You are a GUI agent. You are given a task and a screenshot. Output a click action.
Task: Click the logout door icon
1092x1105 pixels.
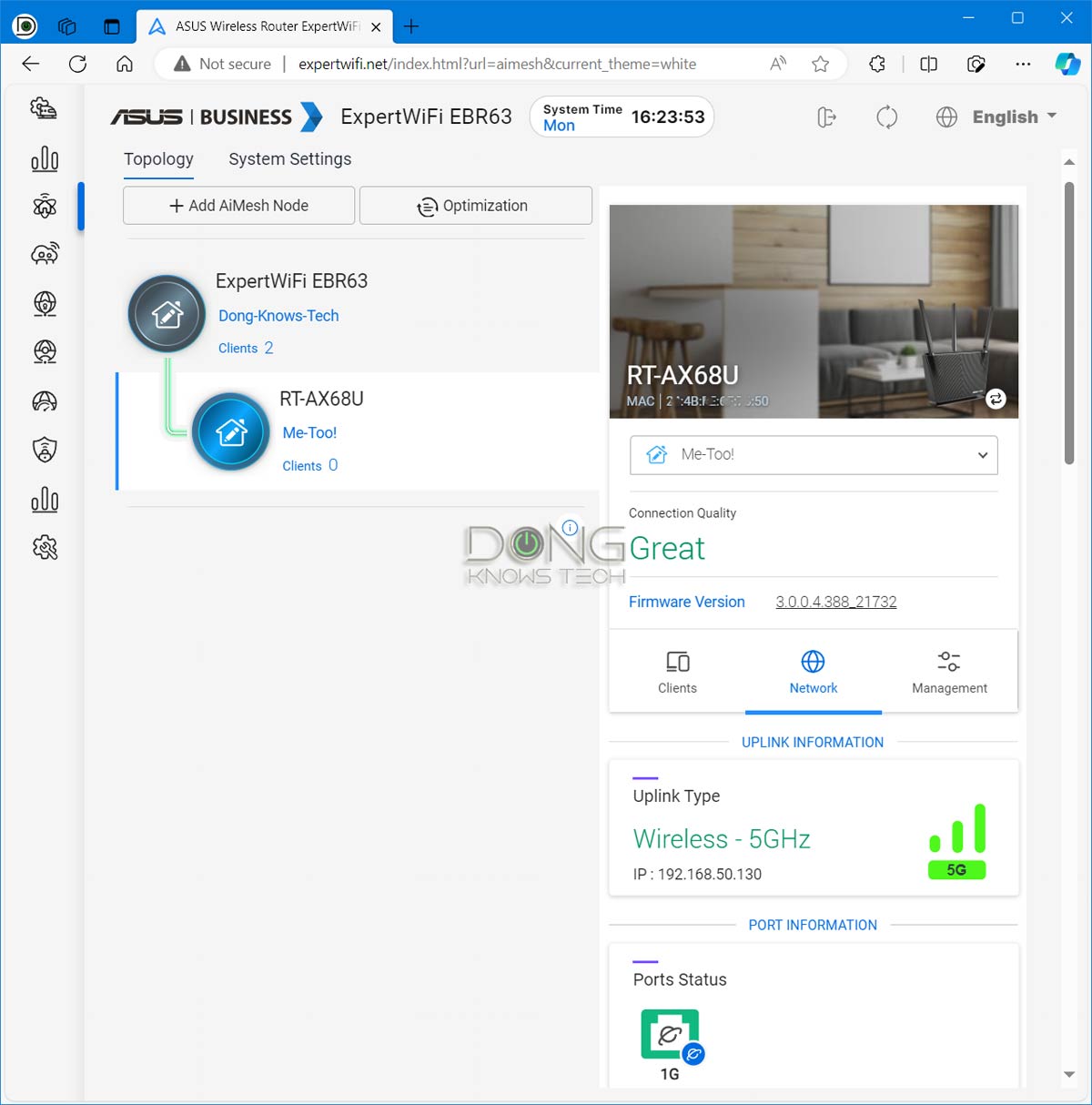pos(826,117)
